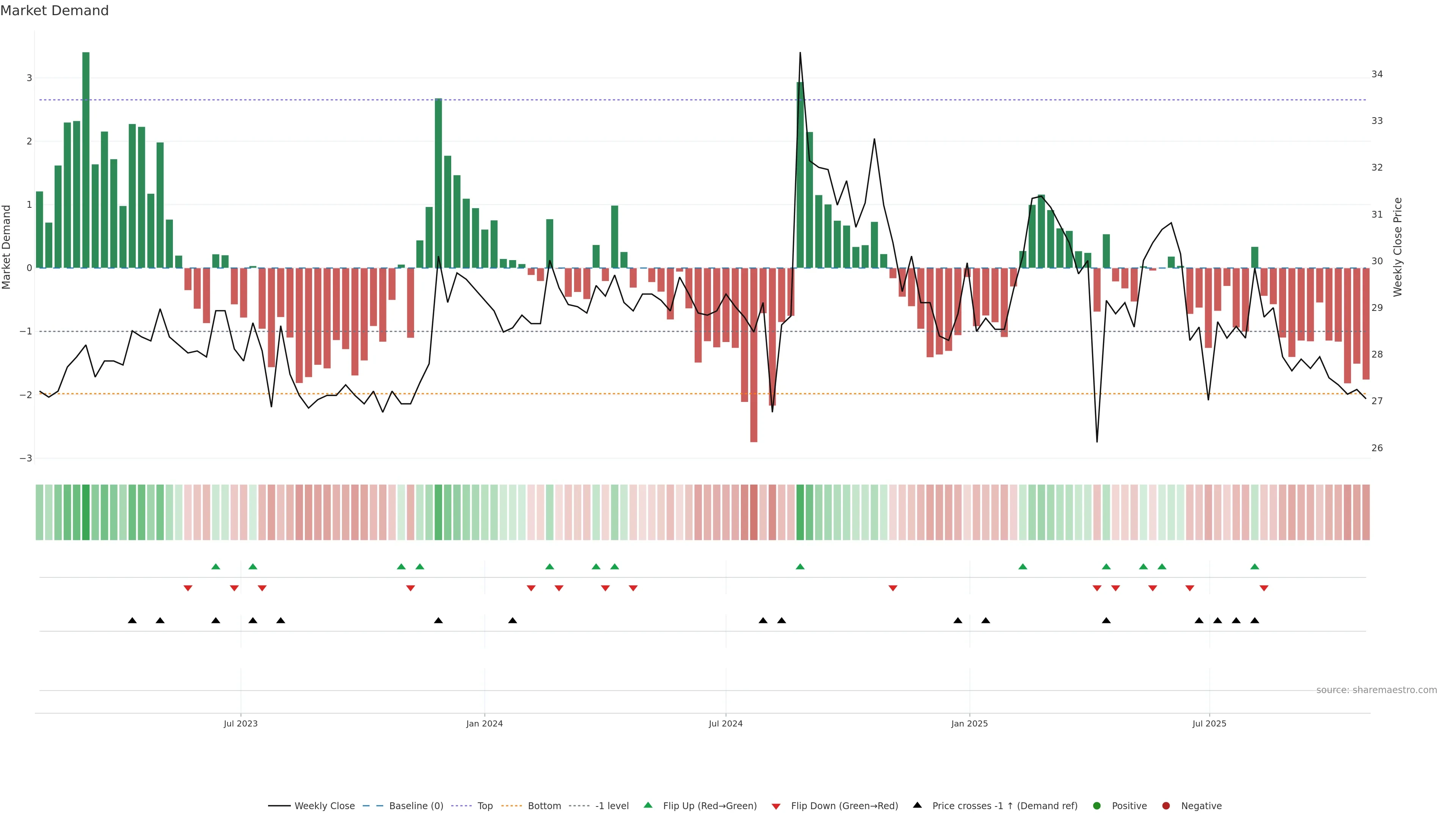Click green Flip Up triangle icon in legend
The width and height of the screenshot is (1456, 819).
pyautogui.click(x=648, y=805)
